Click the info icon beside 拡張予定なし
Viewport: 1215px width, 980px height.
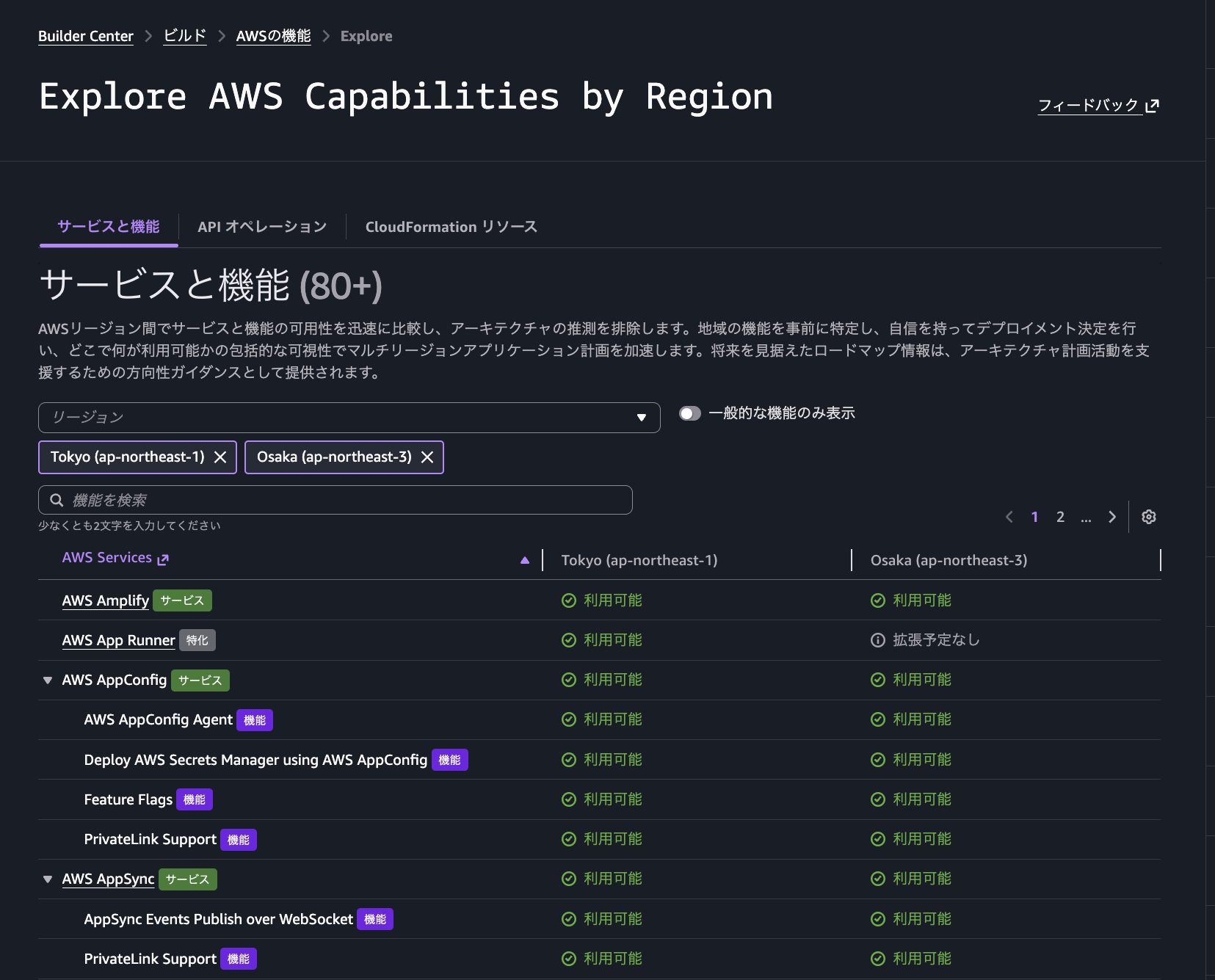(878, 639)
